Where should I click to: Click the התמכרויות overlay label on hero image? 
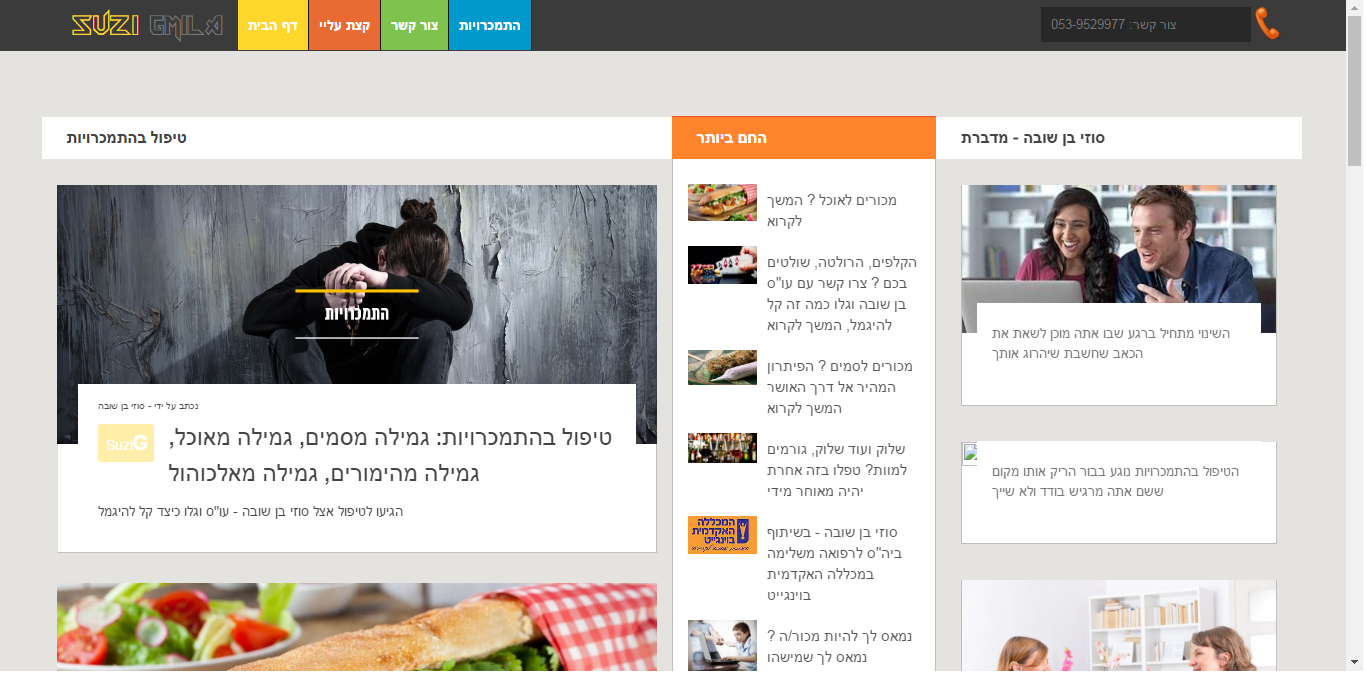pyautogui.click(x=357, y=313)
